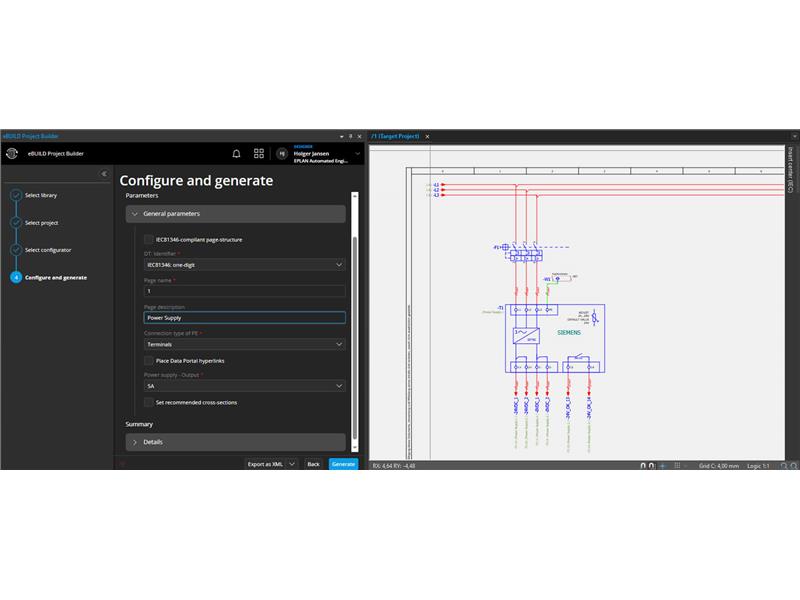Switch to the /1 (Target Project) tab

point(395,136)
